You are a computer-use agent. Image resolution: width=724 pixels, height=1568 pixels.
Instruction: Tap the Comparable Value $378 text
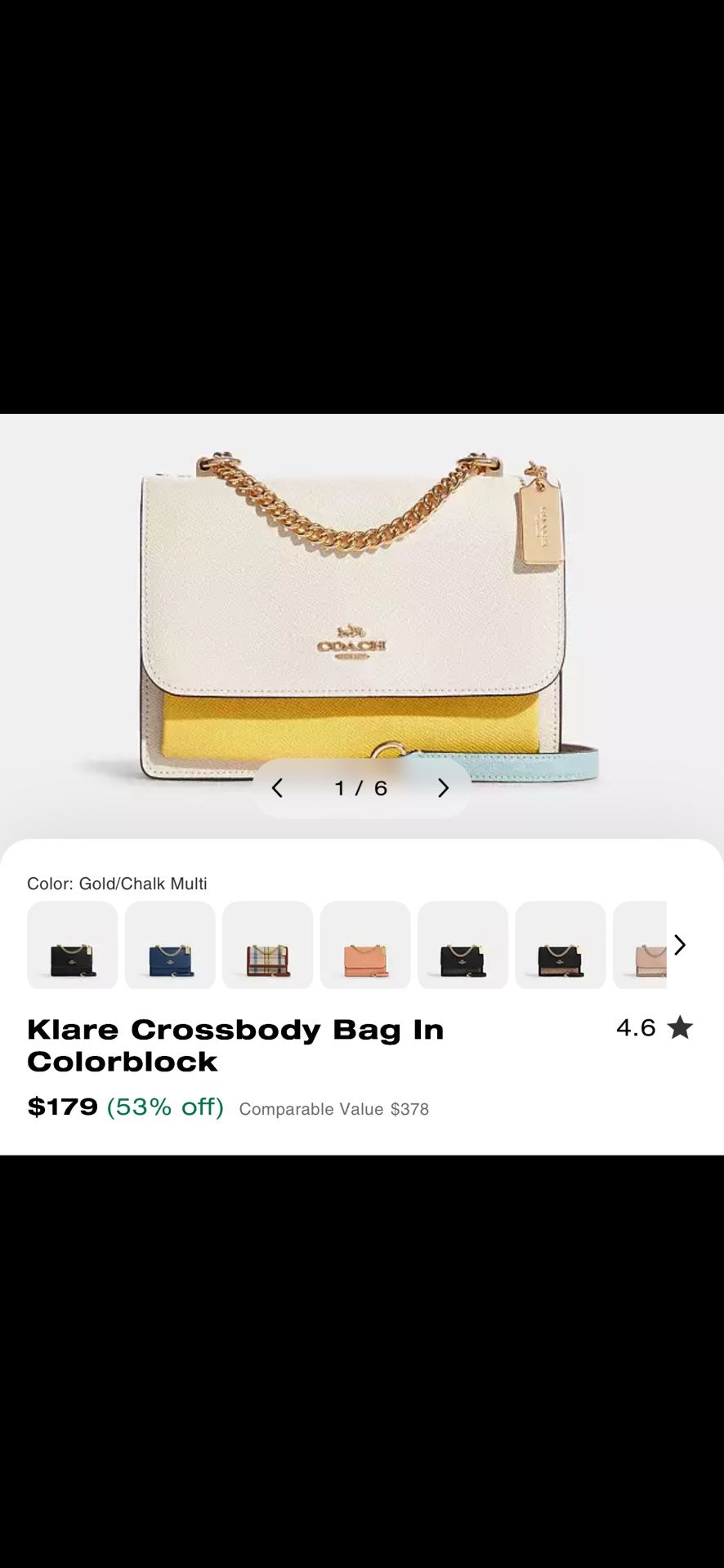tap(334, 1109)
